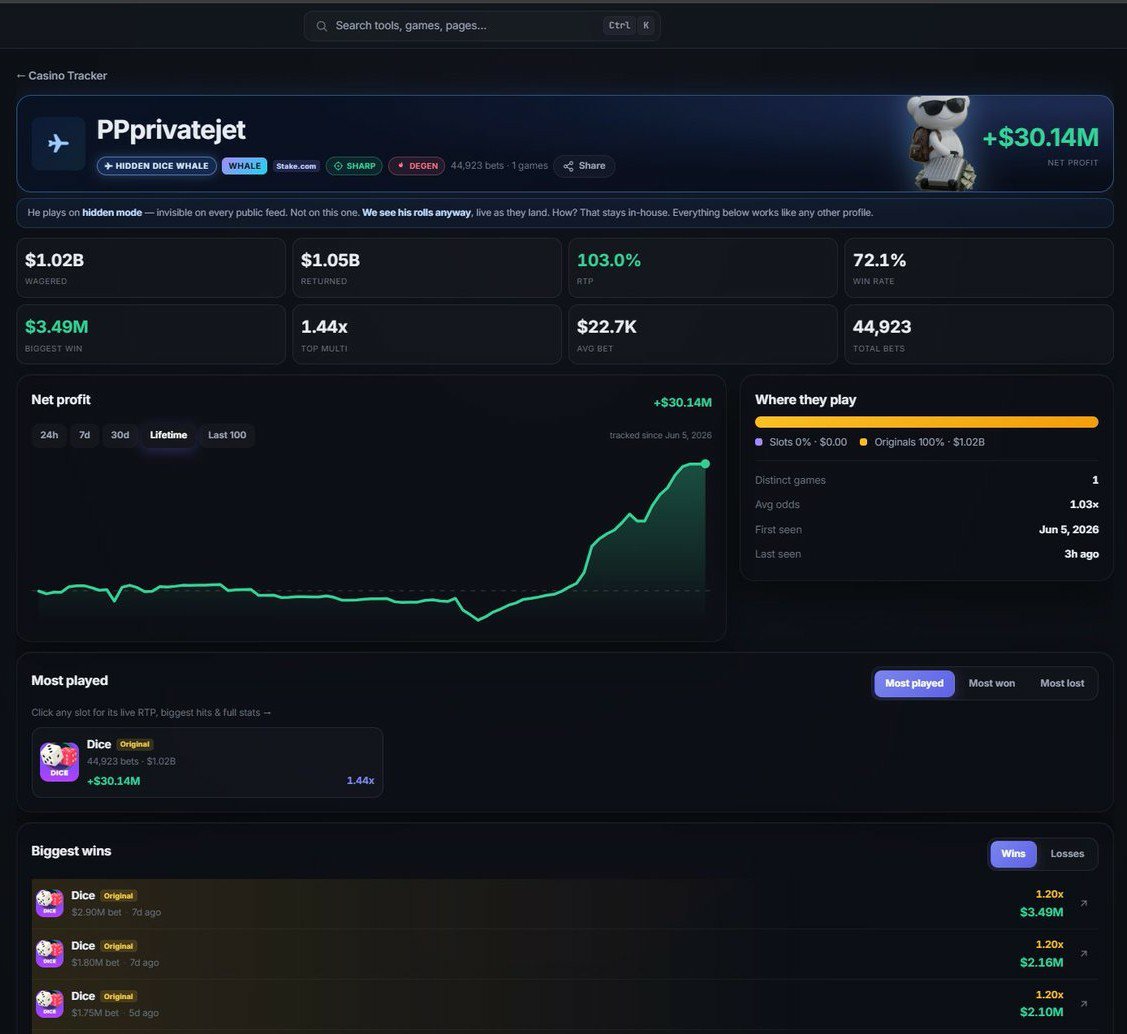Click the green endpoint dot on profit chart
This screenshot has height=1034, width=1127.
point(705,464)
